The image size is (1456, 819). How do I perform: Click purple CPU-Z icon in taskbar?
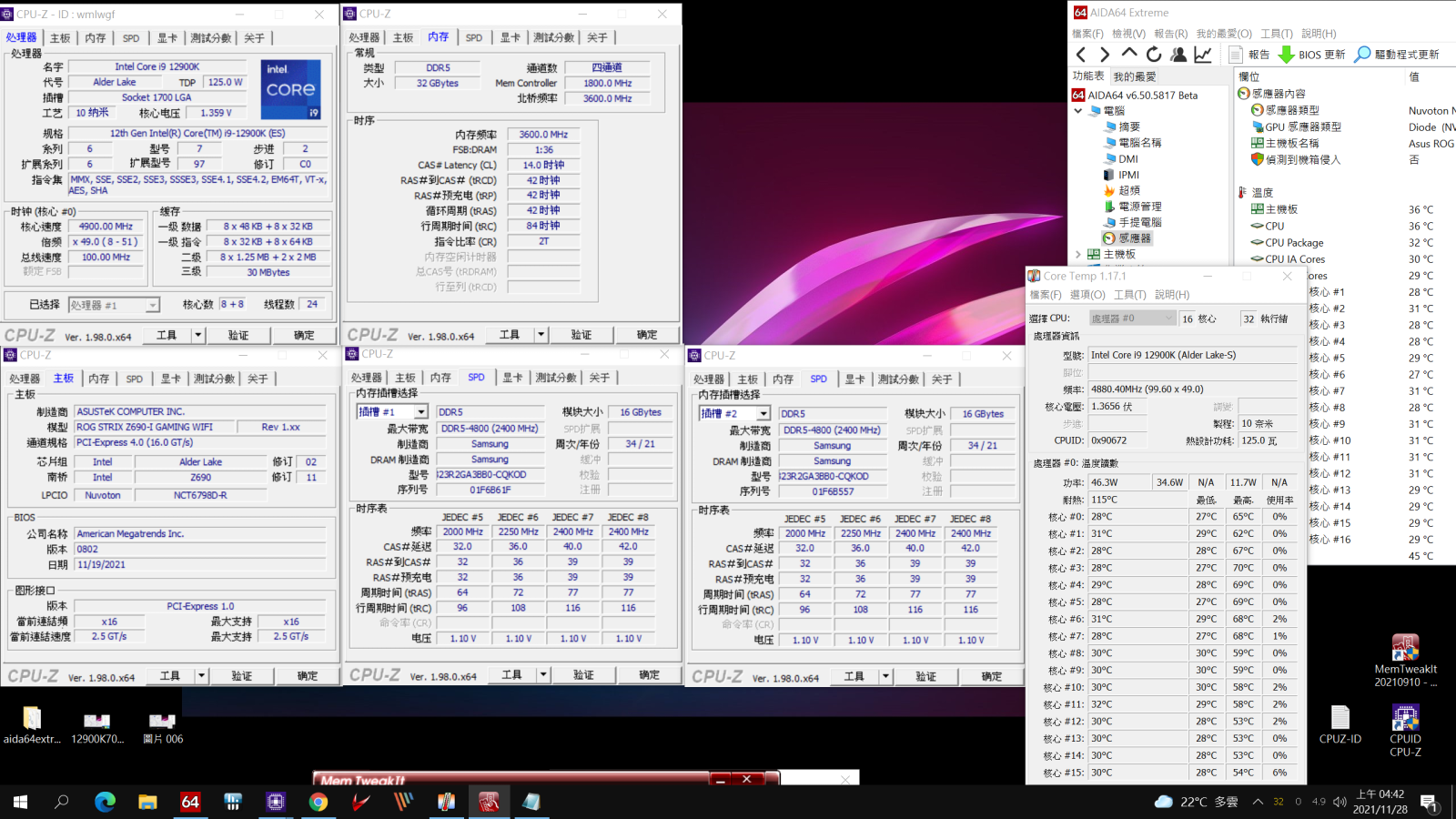(x=276, y=802)
